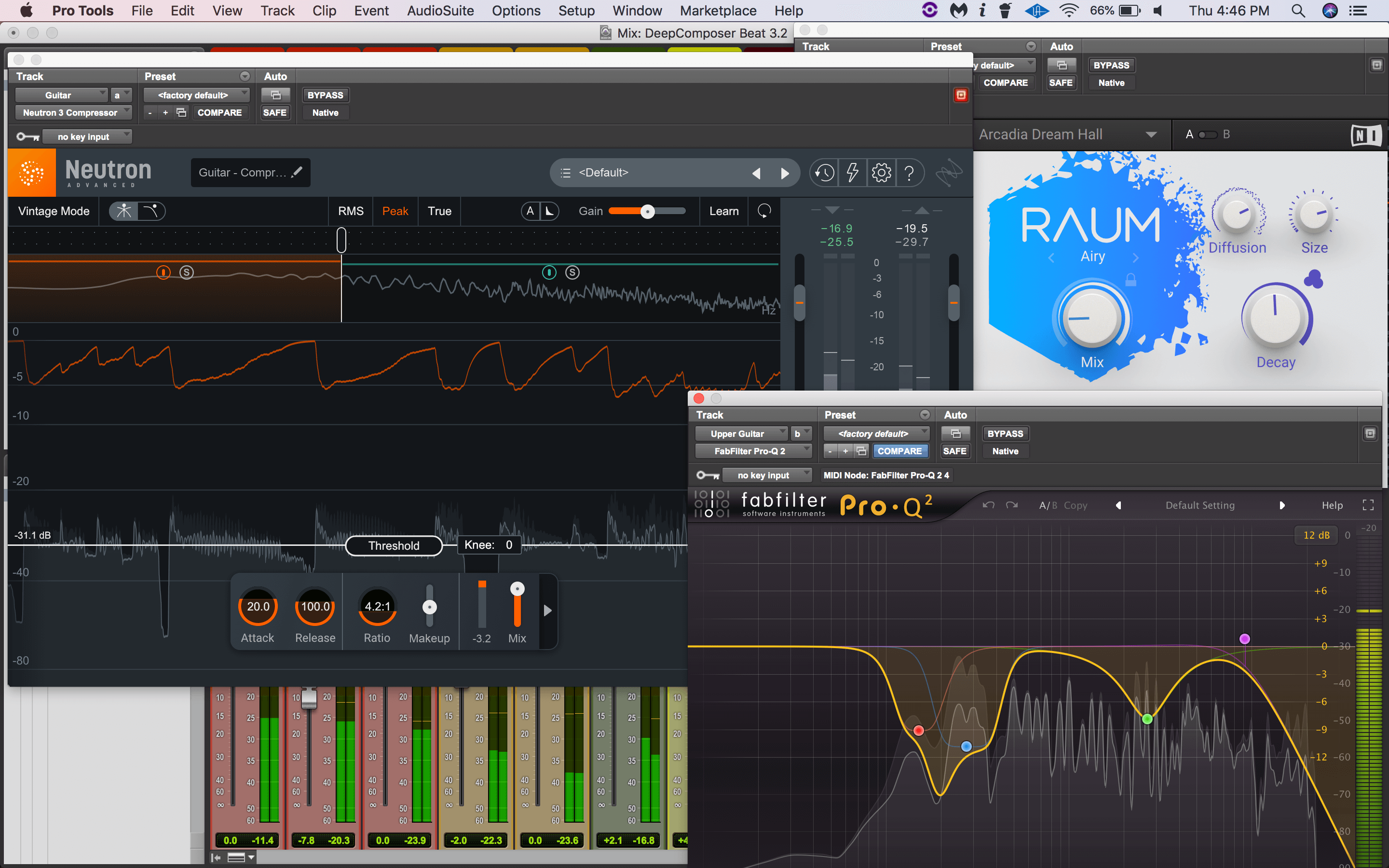Image resolution: width=1389 pixels, height=868 pixels.
Task: Click the Neutron preset list icon
Action: [565, 173]
